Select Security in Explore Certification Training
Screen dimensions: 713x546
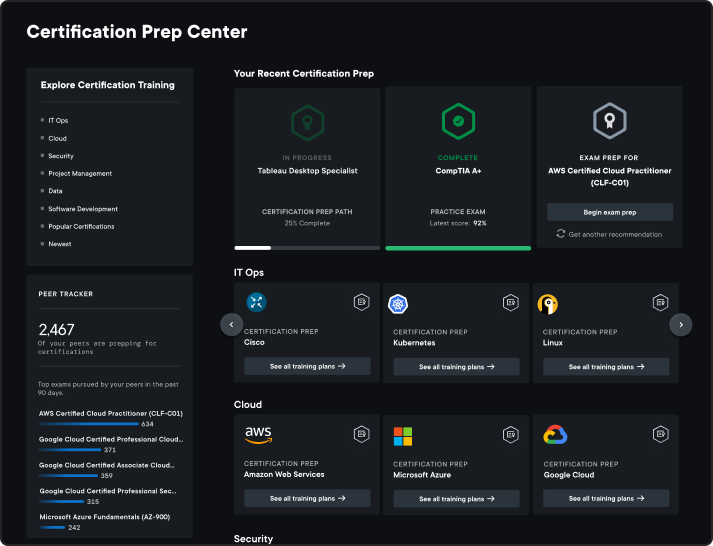pyautogui.click(x=61, y=156)
